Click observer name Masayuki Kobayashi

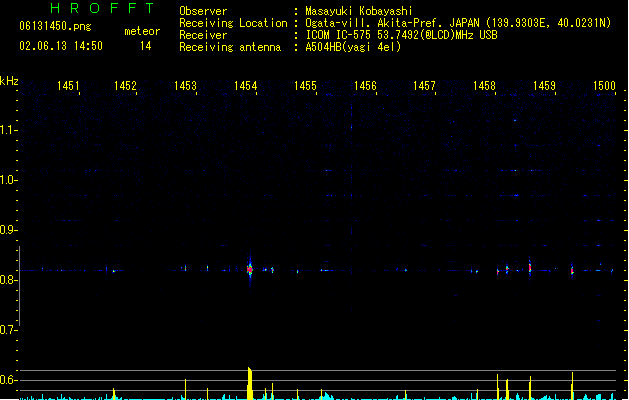point(359,11)
